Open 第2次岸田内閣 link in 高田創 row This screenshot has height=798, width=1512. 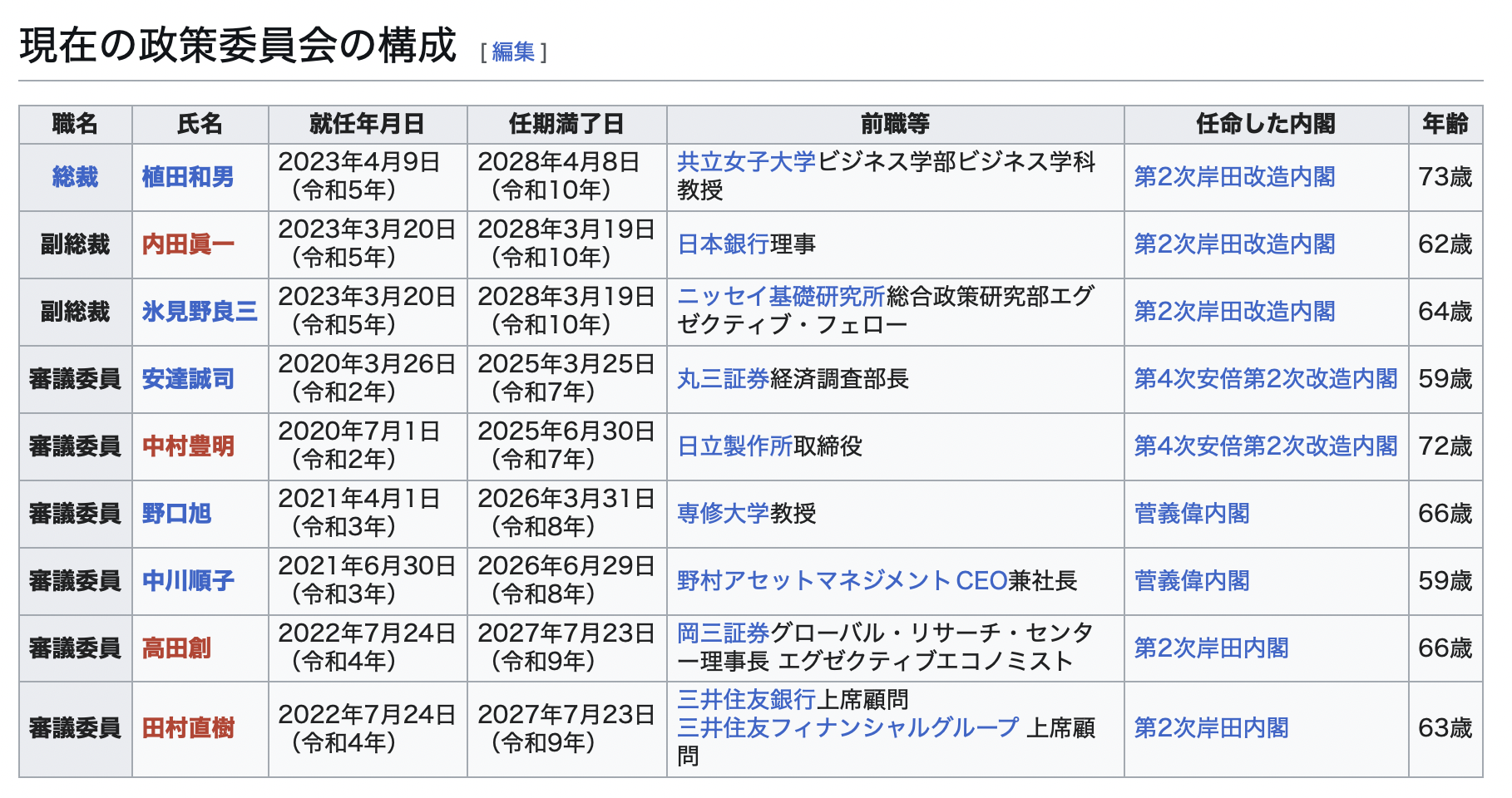1211,648
